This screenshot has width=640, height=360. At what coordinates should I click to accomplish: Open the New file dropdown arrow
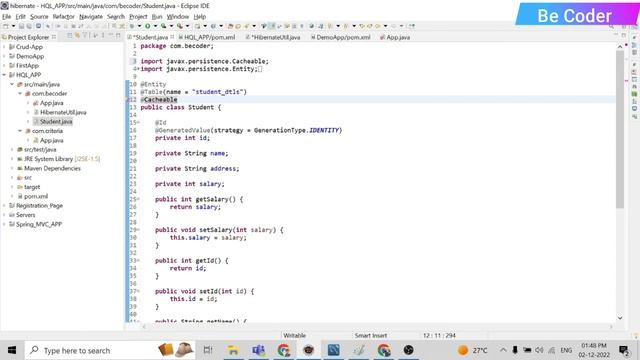(13, 26)
